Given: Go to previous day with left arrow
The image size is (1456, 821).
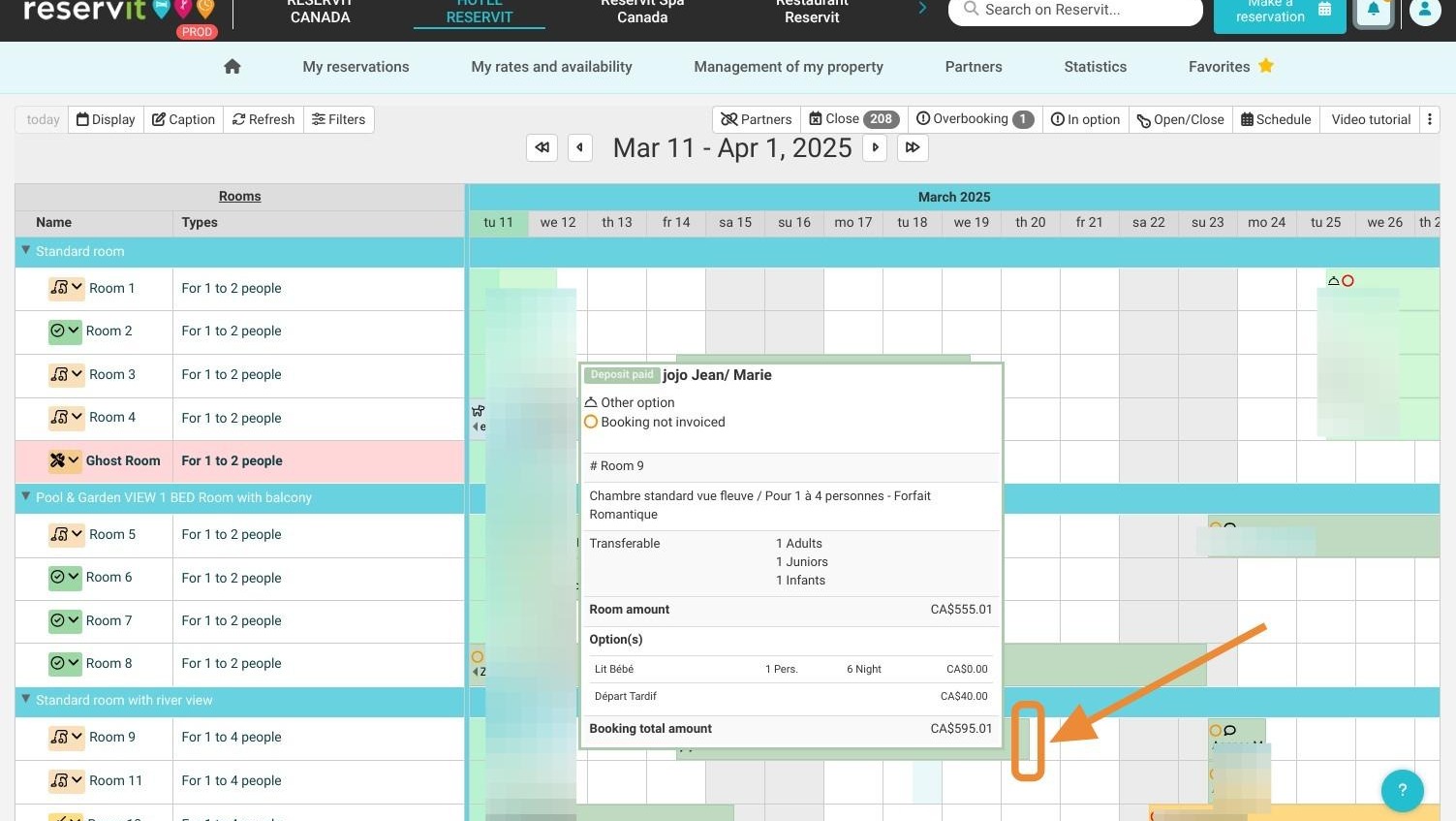Looking at the screenshot, I should (580, 147).
